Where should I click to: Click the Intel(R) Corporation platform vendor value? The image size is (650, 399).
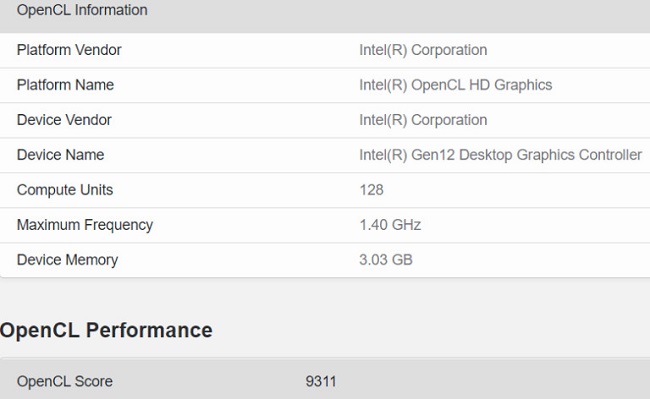coord(423,50)
